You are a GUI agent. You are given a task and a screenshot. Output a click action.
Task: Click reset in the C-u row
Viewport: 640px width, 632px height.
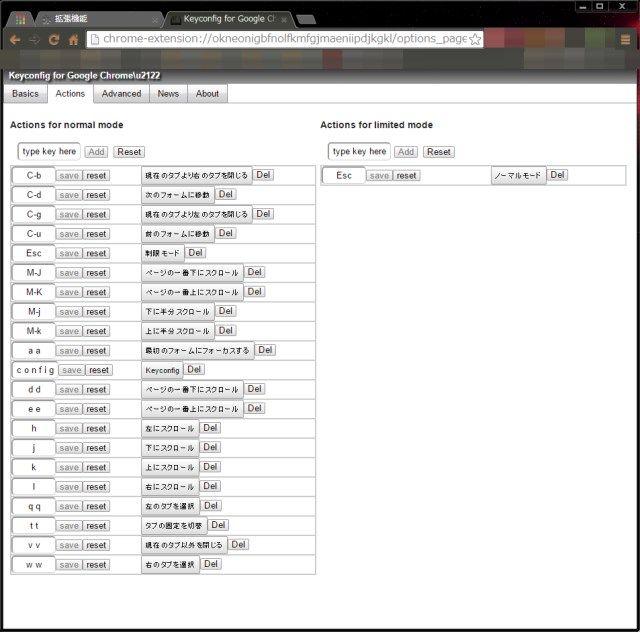[96, 234]
